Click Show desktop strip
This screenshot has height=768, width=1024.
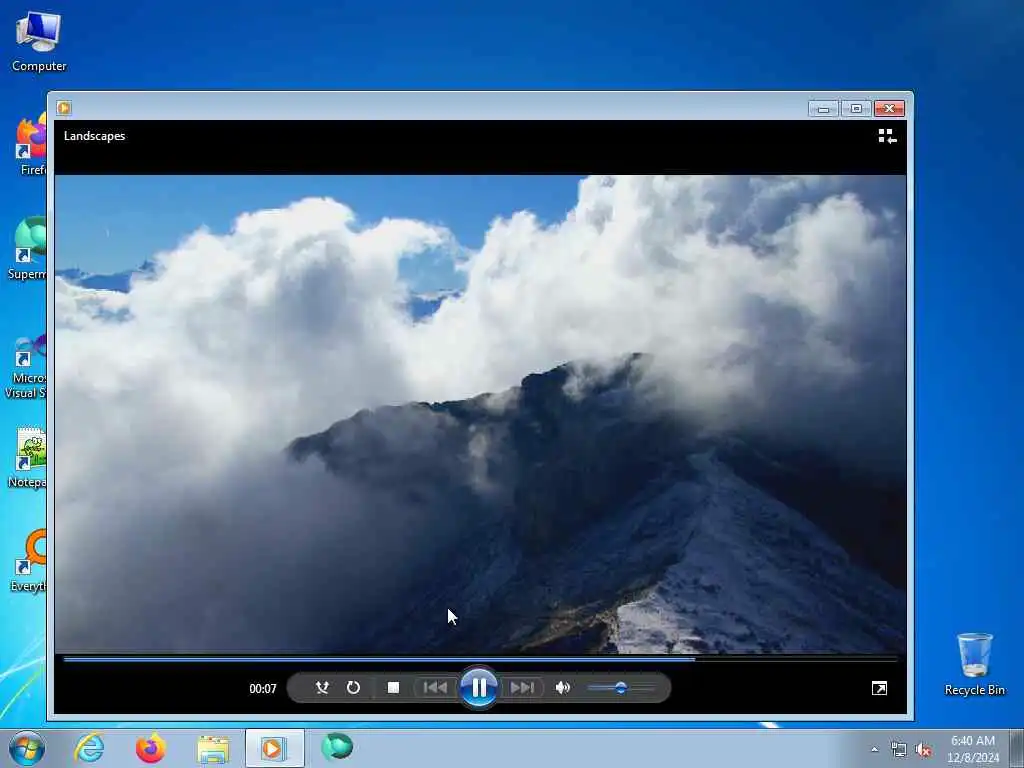coord(1017,748)
